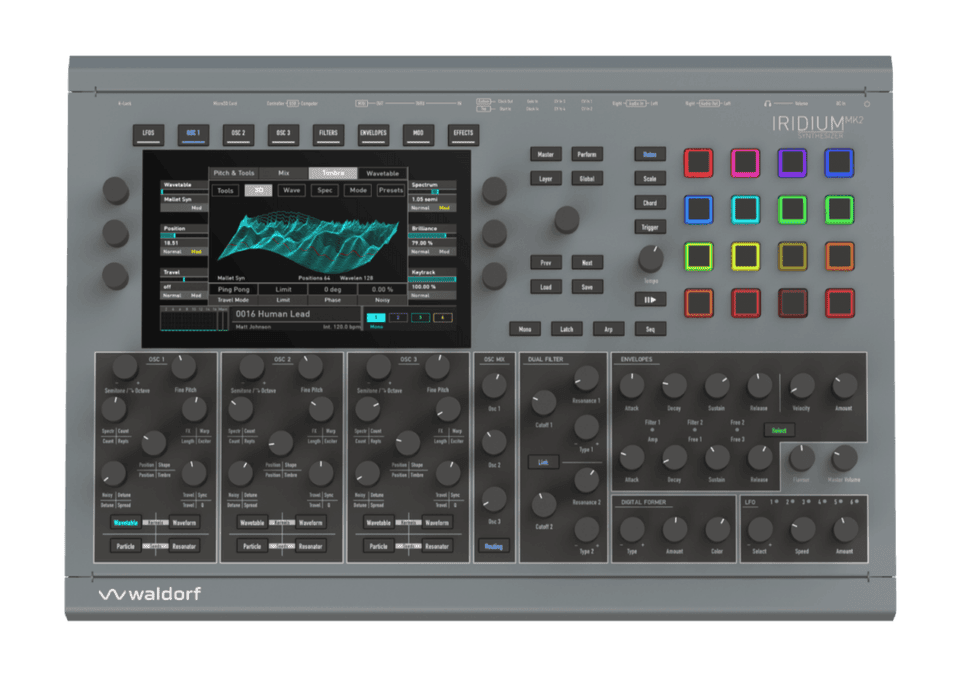Toggle the Dual Filter Link button
The width and height of the screenshot is (960, 676).
pos(542,462)
